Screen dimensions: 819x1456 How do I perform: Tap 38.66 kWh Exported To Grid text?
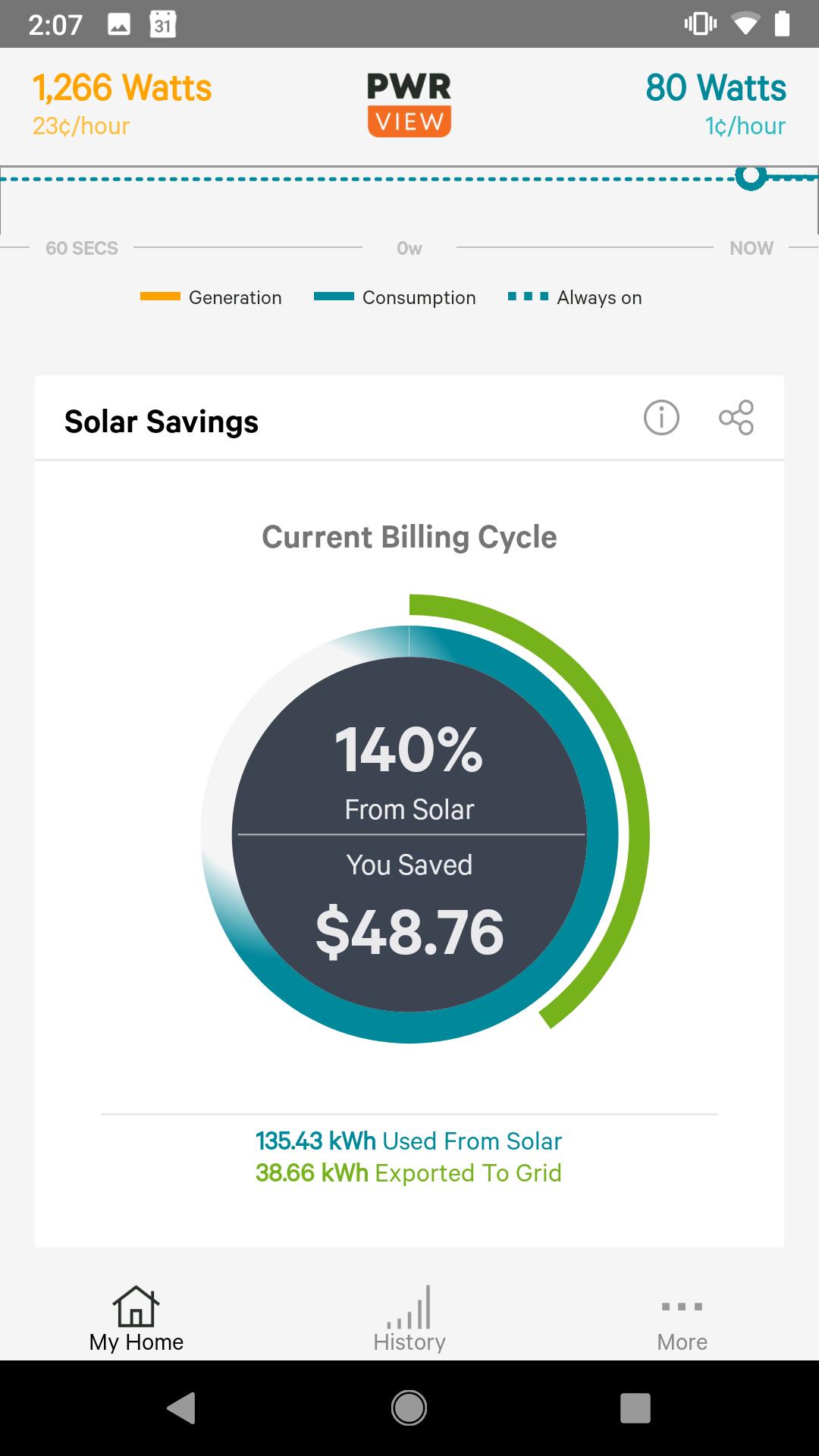click(x=409, y=1173)
